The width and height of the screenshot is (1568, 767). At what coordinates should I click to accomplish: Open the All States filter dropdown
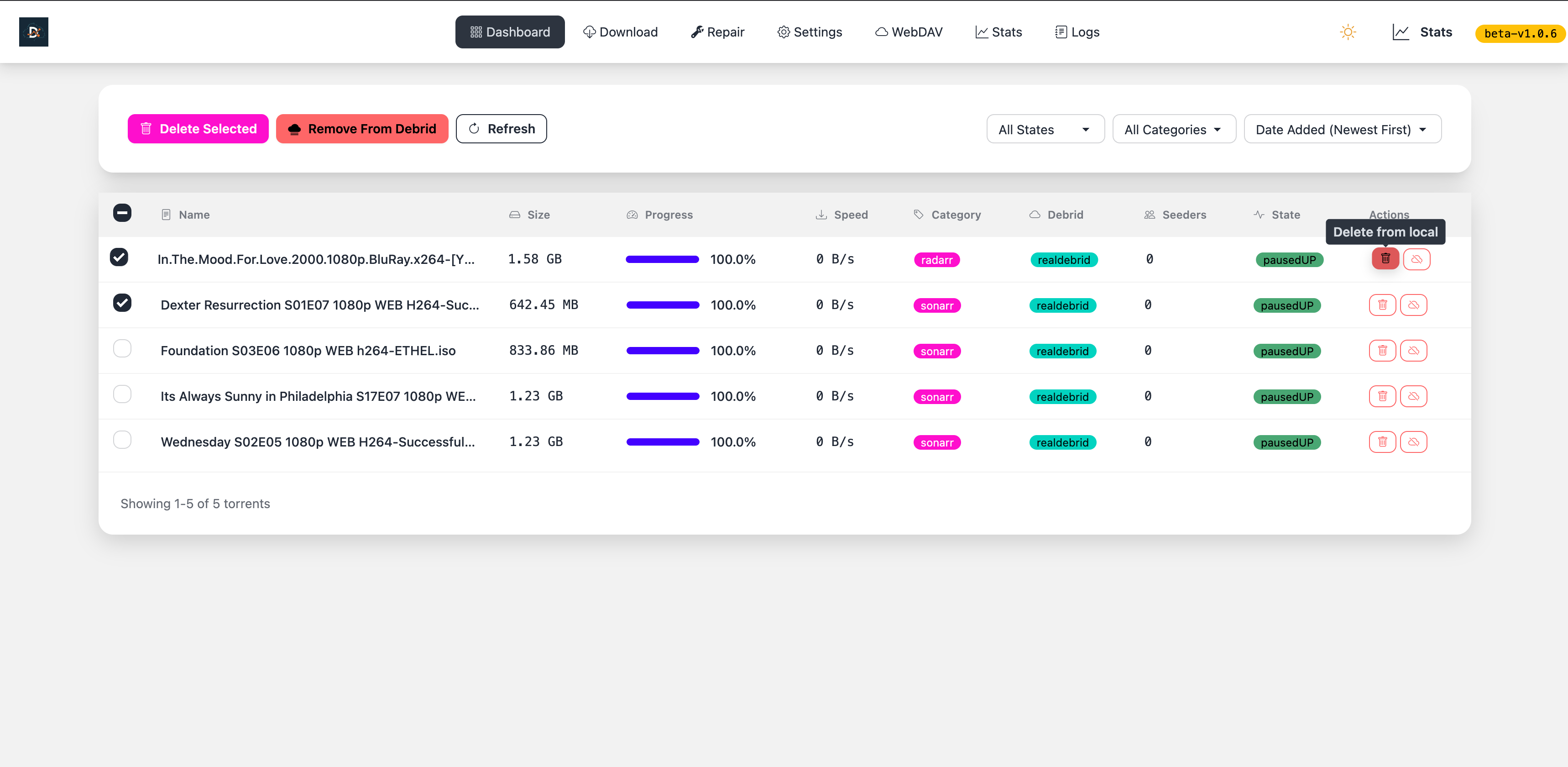(x=1045, y=129)
